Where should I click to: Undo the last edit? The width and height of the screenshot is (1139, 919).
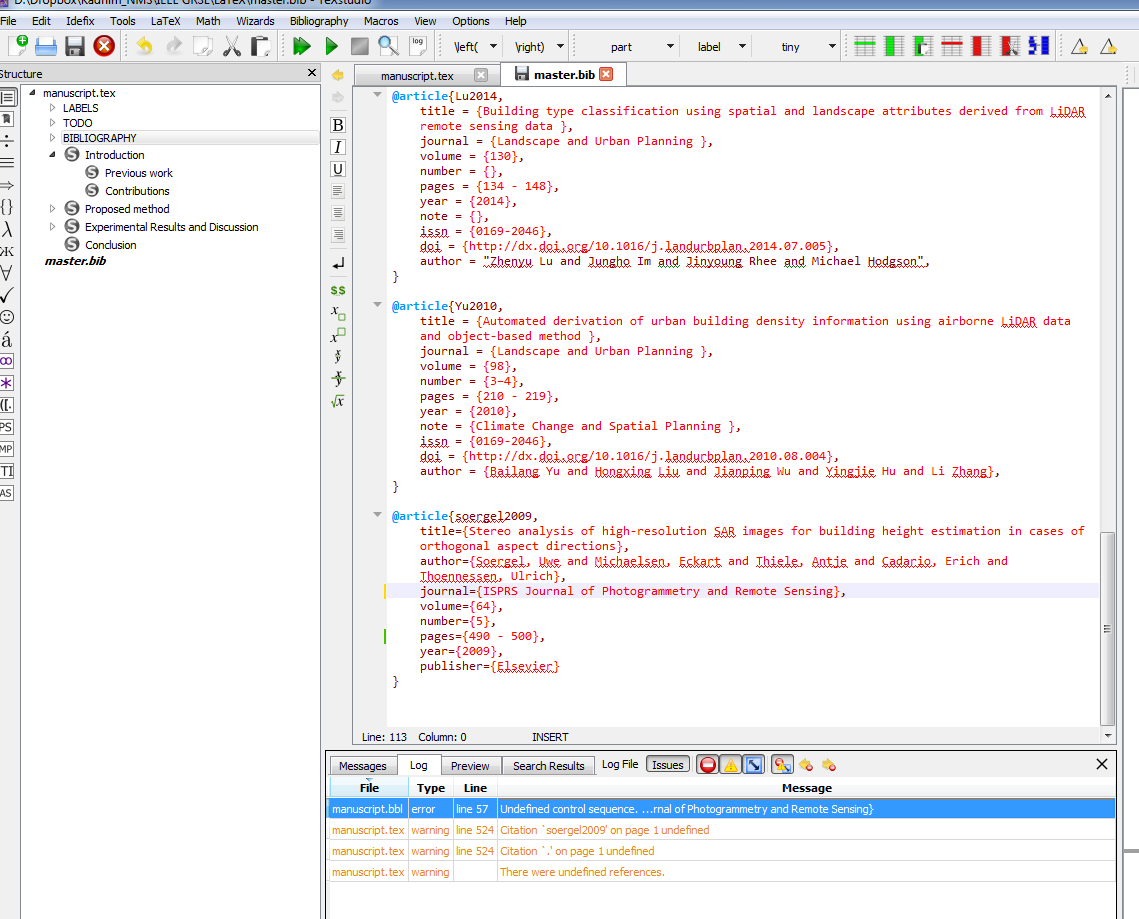click(x=145, y=46)
